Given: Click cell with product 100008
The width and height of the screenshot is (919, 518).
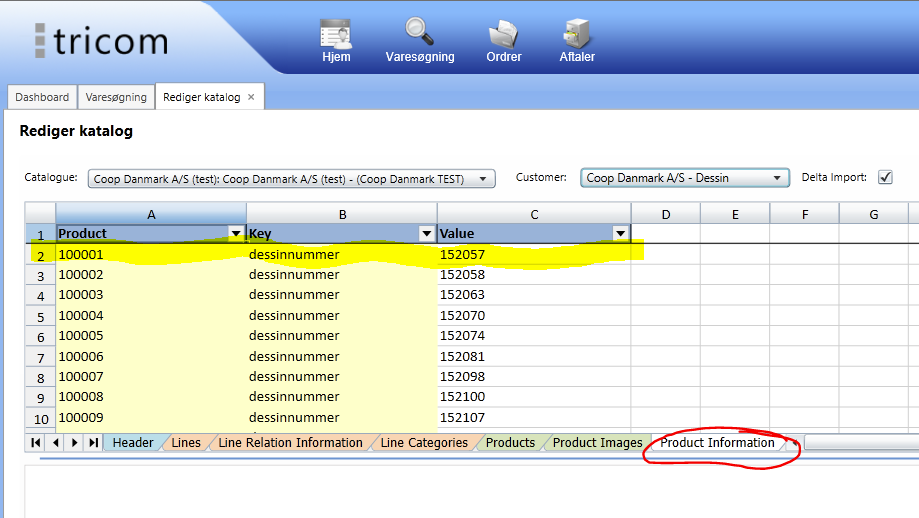Looking at the screenshot, I should click(x=151, y=397).
